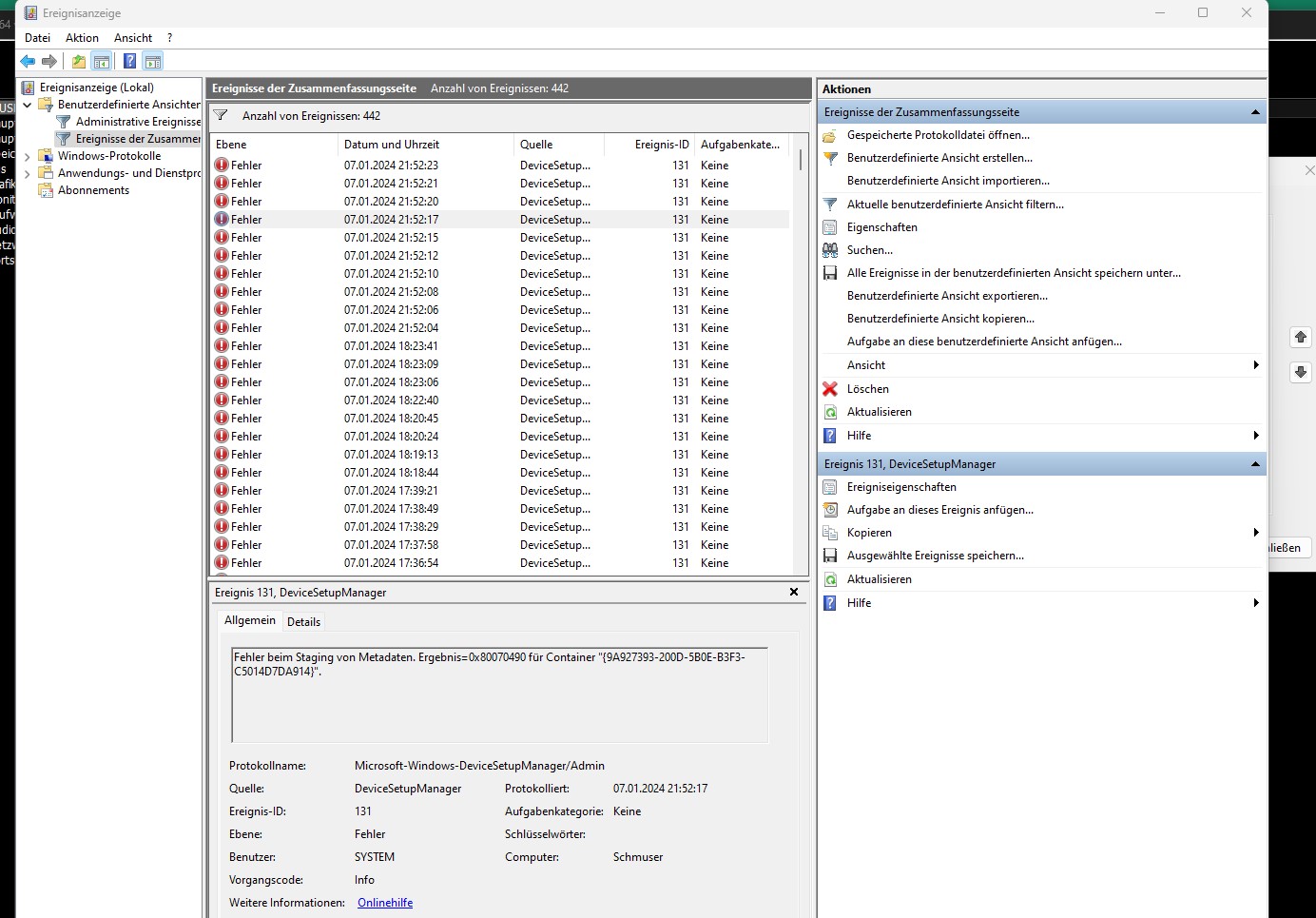Expand the Kopieren submenu in the actions pane
Screen dimensions: 1316x918
[x=1256, y=533]
